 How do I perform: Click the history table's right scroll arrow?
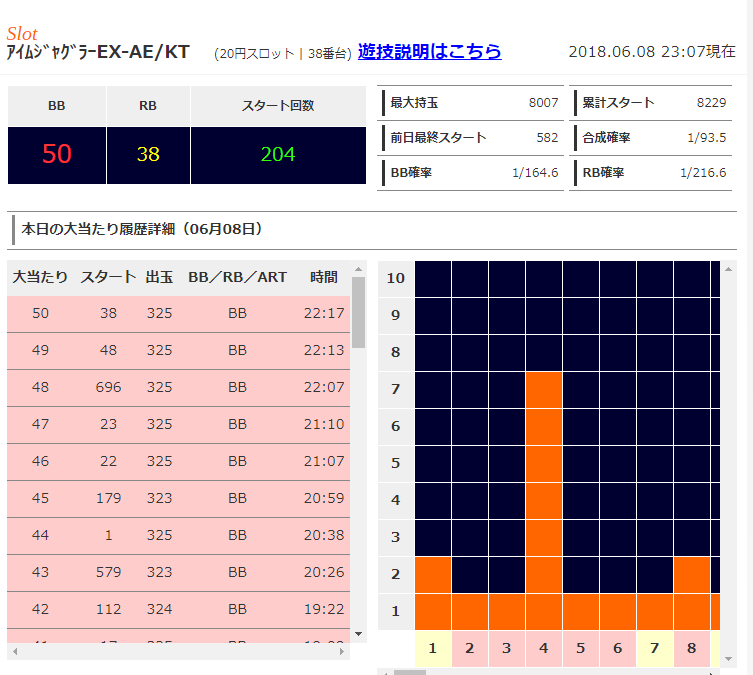pyautogui.click(x=342, y=651)
